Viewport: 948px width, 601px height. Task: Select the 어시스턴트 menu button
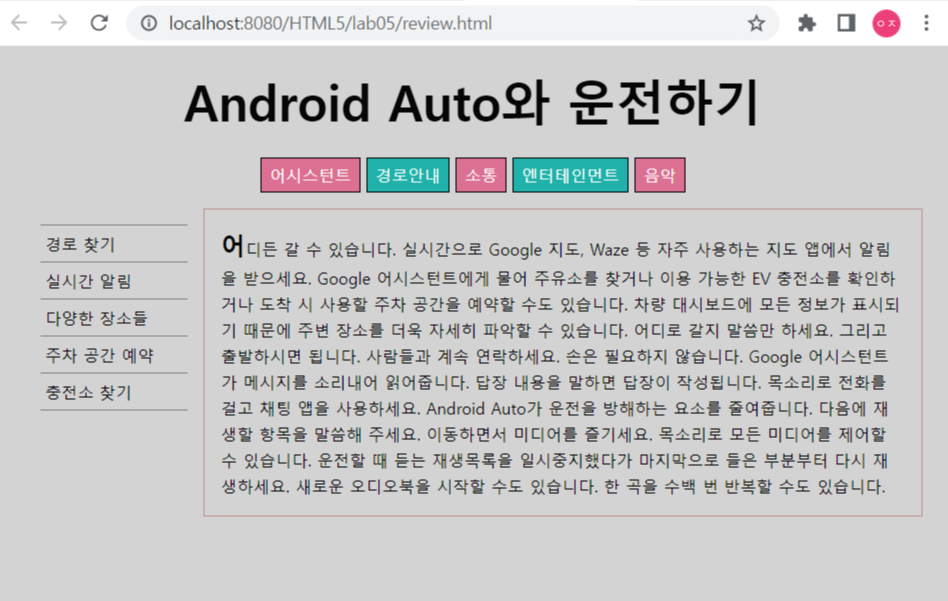310,175
